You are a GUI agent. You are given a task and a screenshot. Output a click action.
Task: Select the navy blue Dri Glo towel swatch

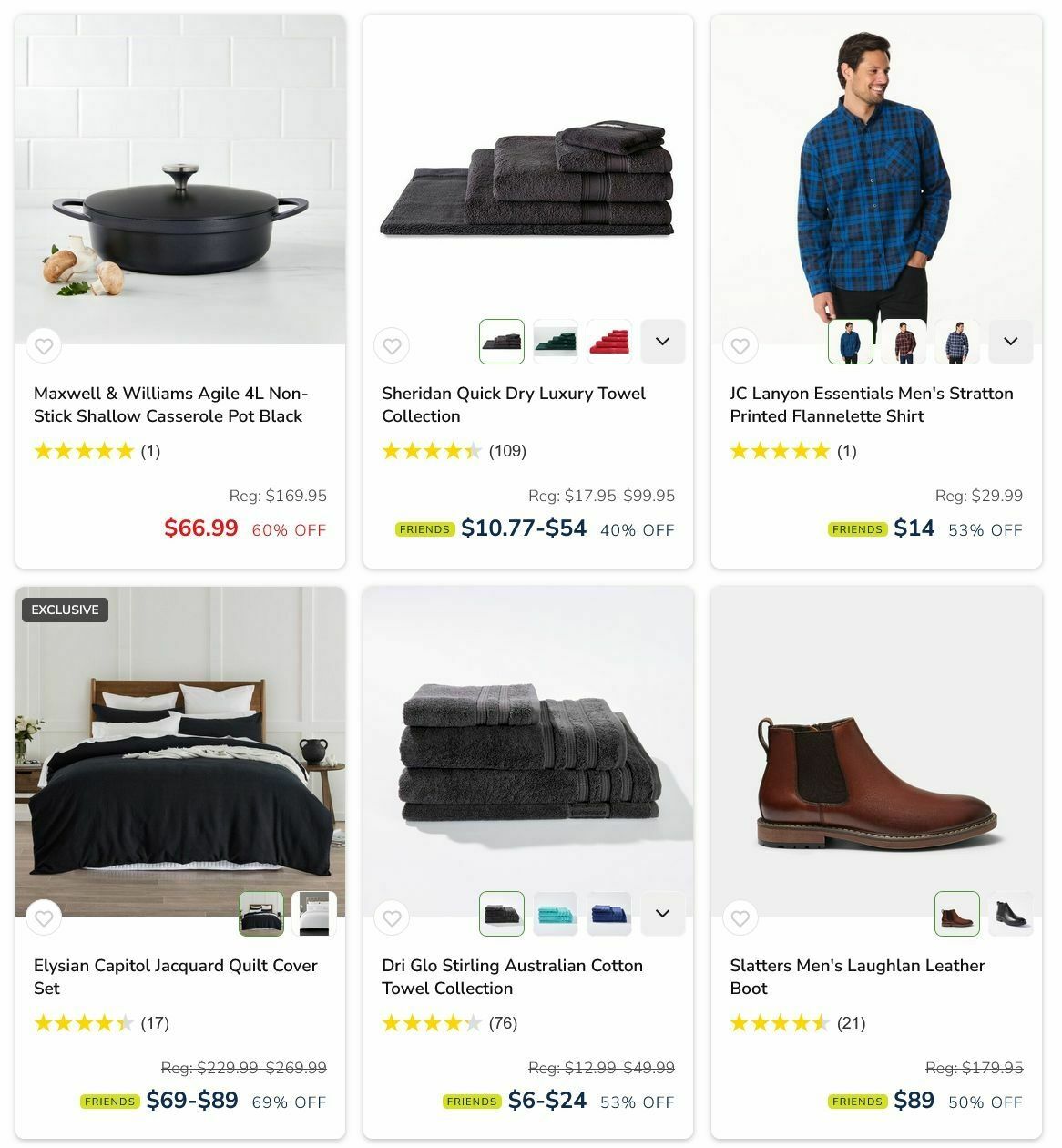[609, 914]
